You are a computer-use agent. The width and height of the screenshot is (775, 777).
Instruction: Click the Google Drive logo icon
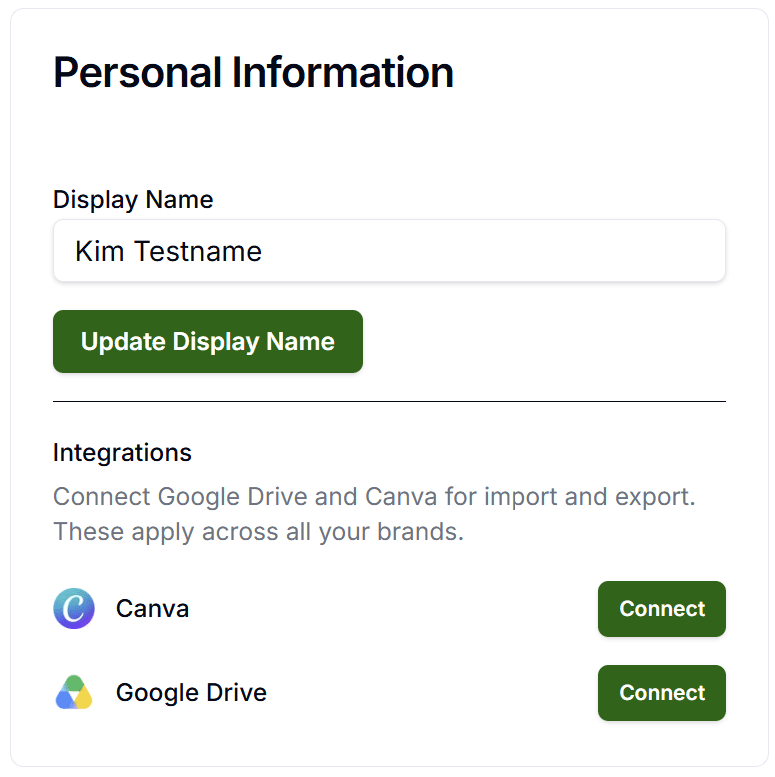[74, 692]
